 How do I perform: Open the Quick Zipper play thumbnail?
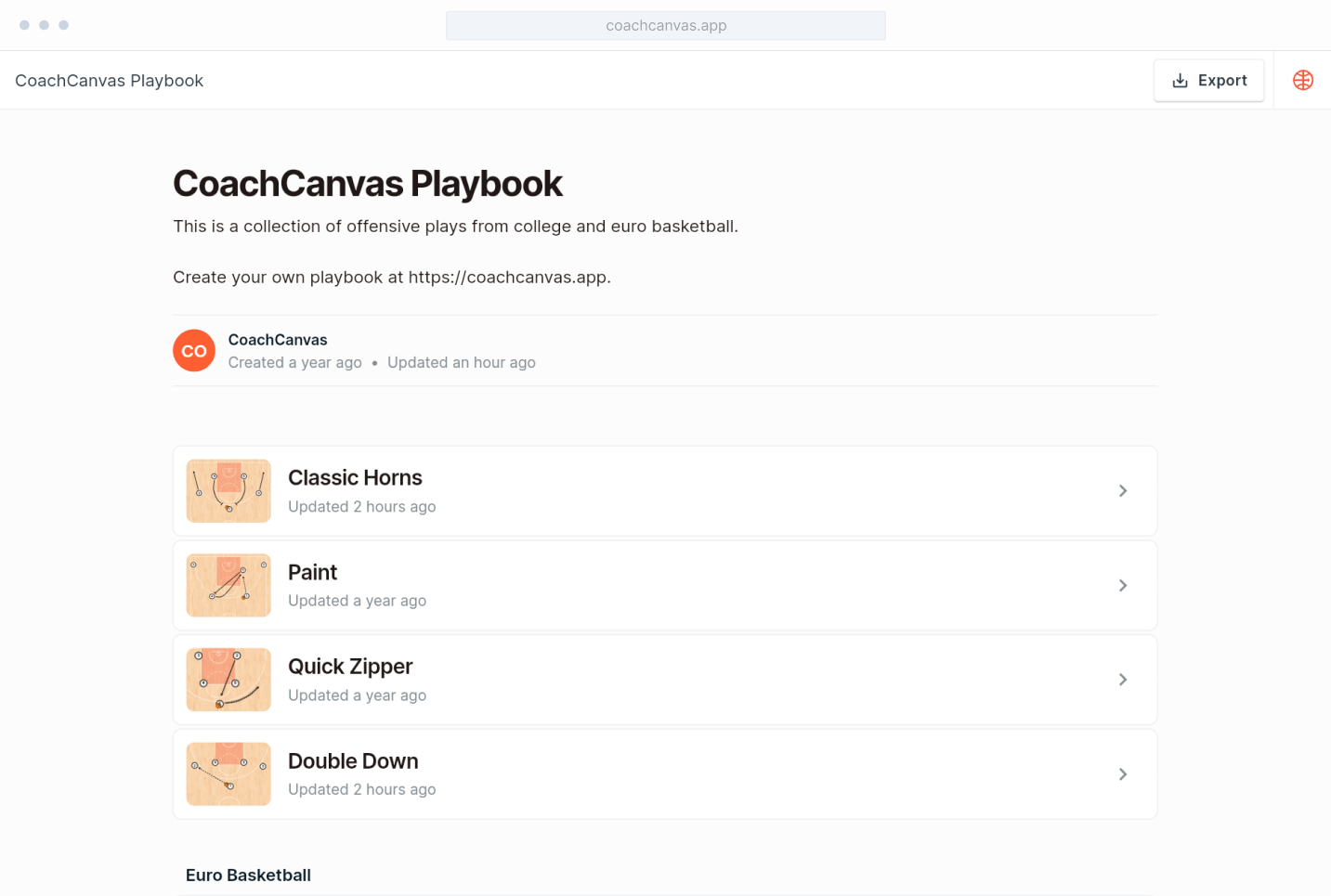(228, 680)
